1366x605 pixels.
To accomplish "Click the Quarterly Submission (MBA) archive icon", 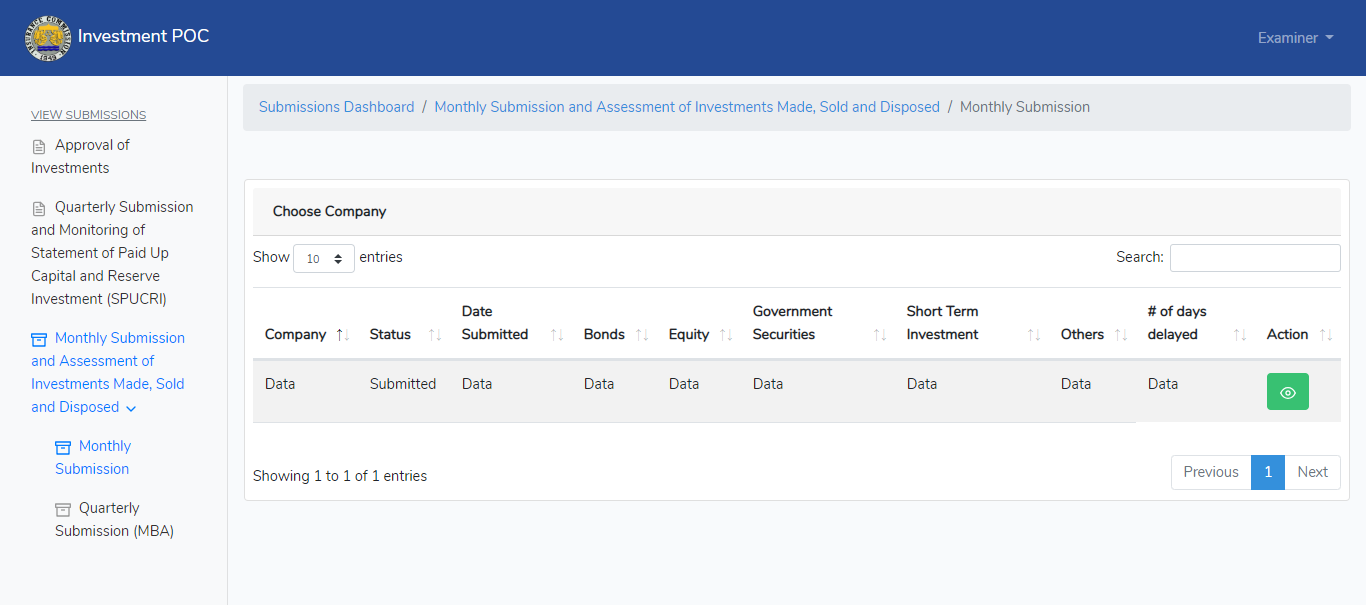I will 63,509.
